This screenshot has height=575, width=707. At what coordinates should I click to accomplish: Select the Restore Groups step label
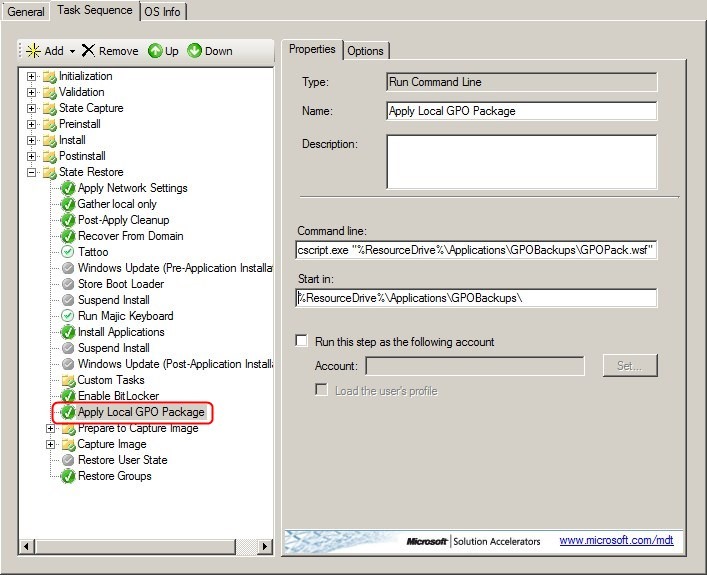[x=115, y=476]
